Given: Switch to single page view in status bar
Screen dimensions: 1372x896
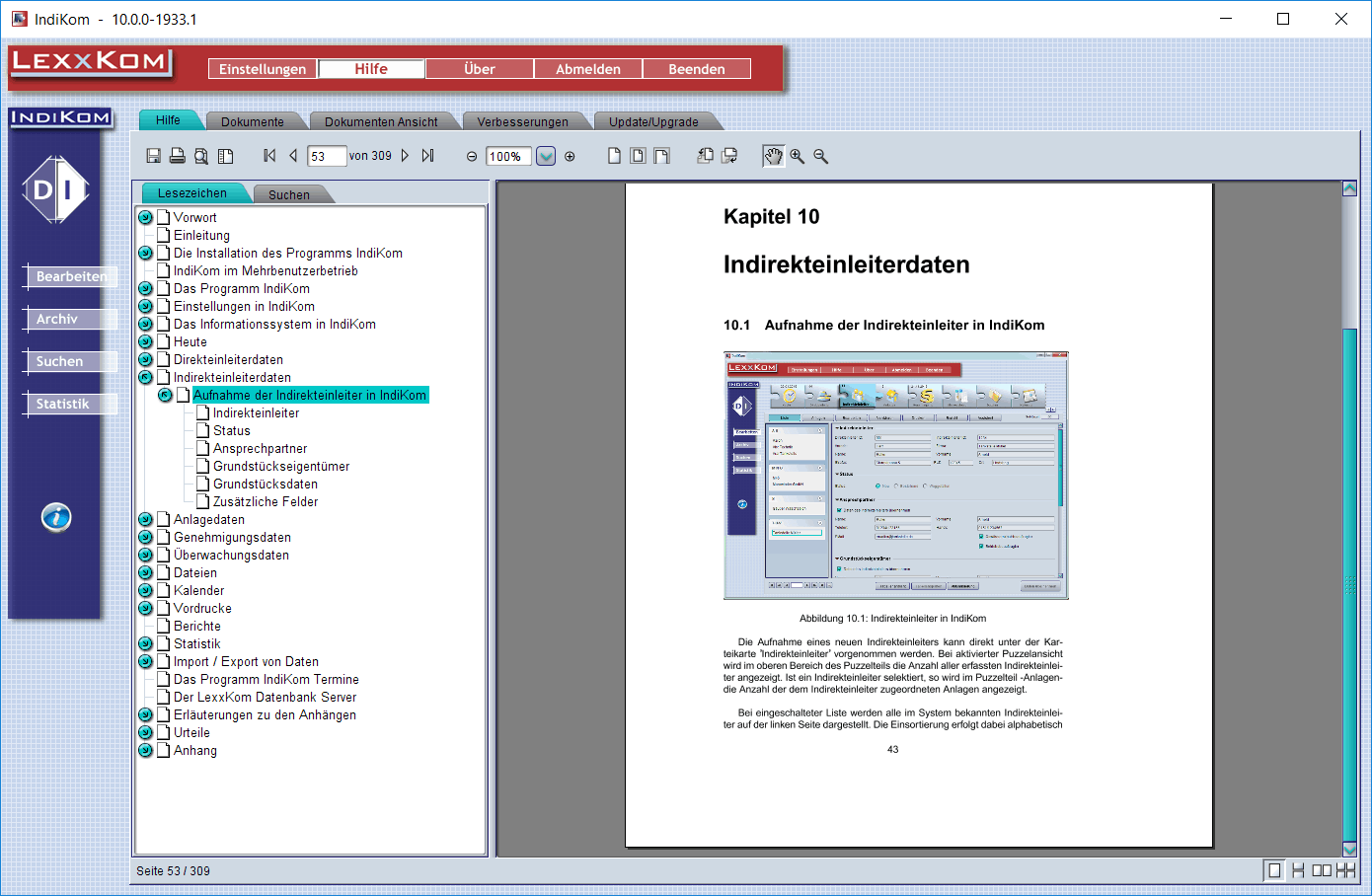Looking at the screenshot, I should click(1274, 870).
